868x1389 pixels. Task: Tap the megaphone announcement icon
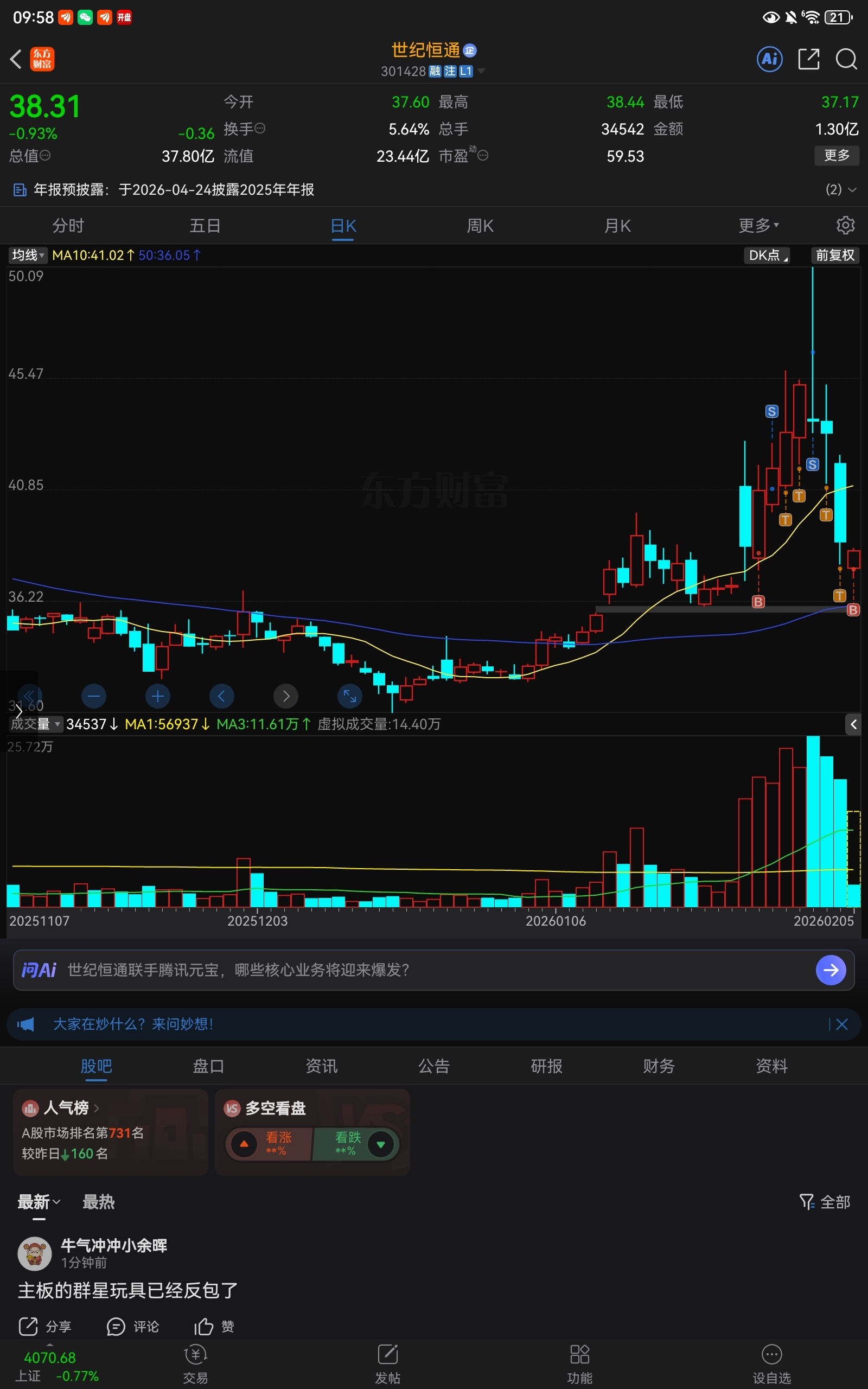point(26,1024)
